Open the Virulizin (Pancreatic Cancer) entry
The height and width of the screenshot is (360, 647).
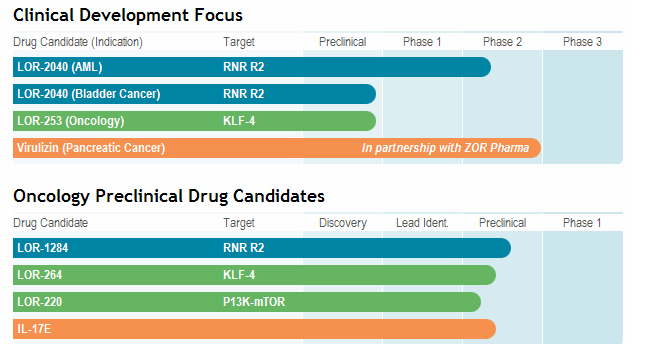[277, 148]
